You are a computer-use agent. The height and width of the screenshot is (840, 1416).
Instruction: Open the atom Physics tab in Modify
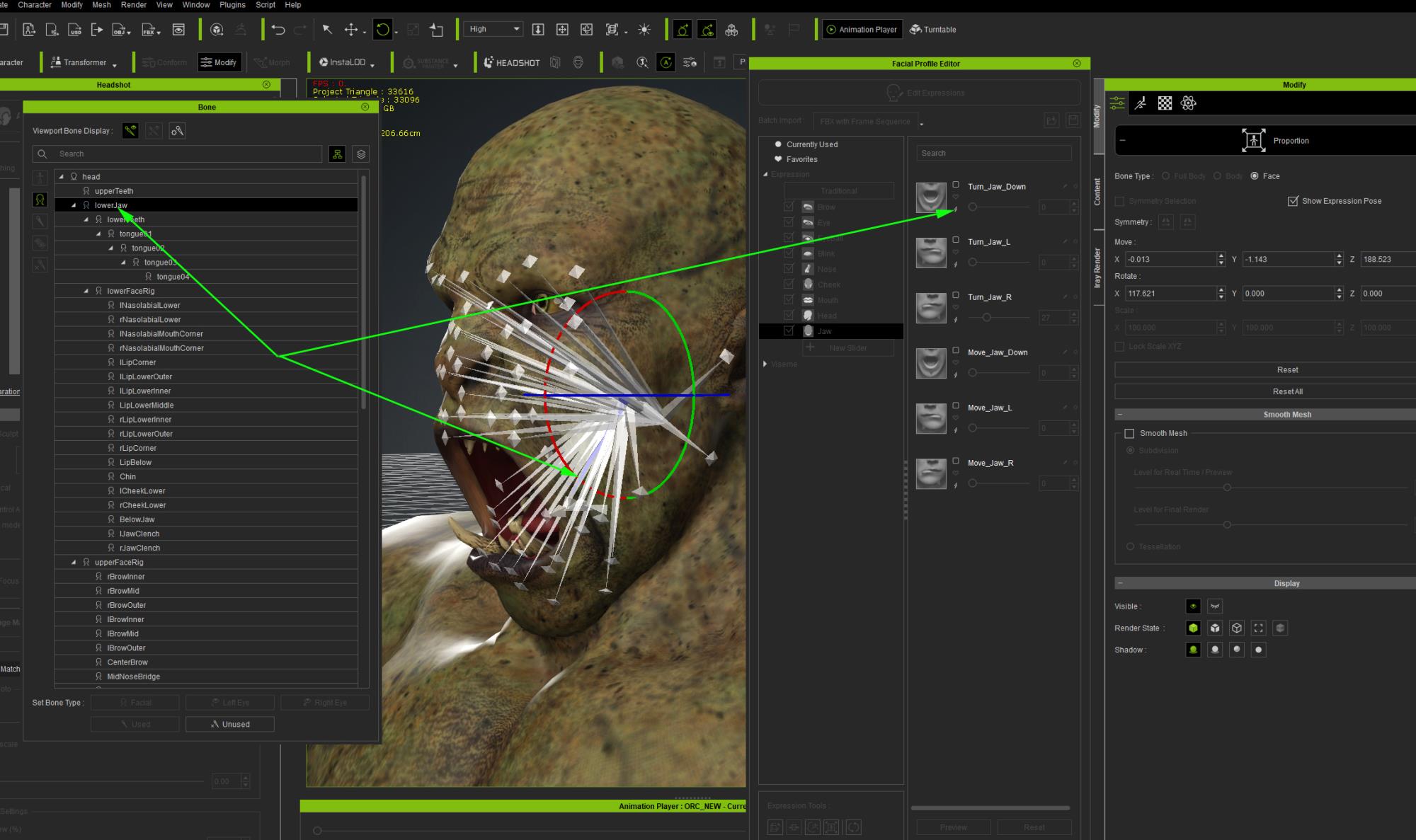tap(1189, 103)
